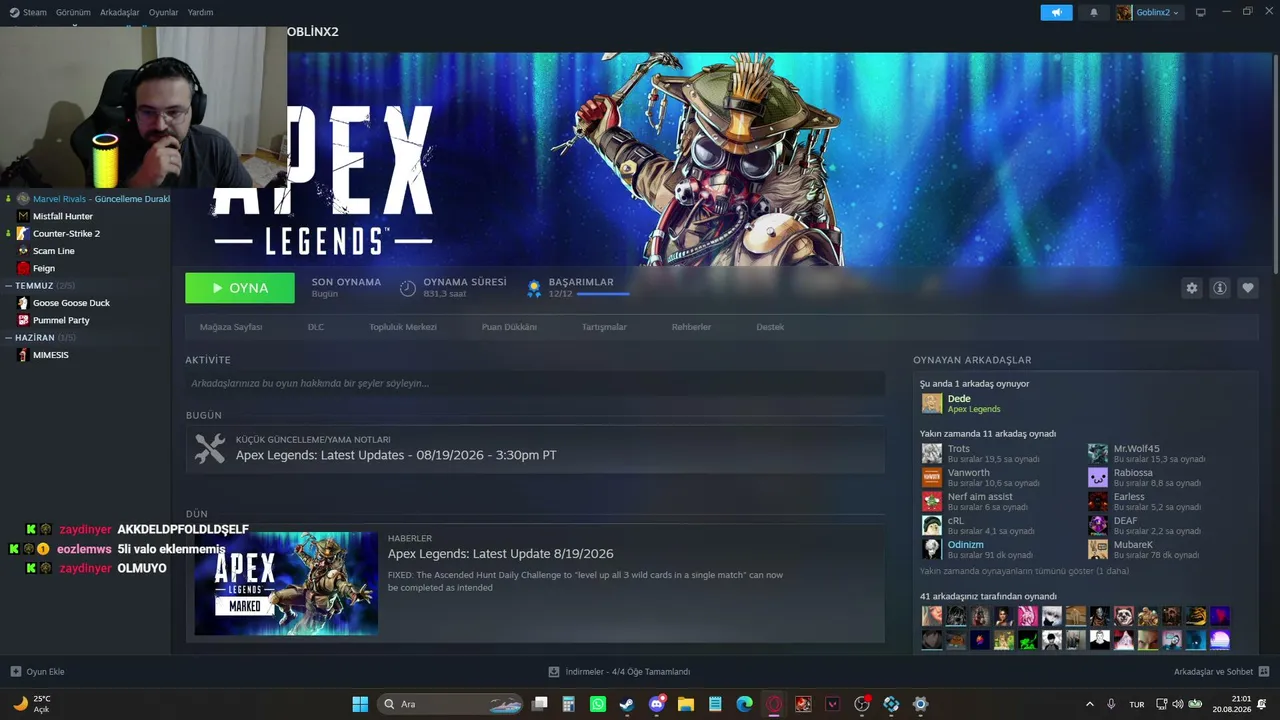Open the Tartışmalar tab
Image resolution: width=1280 pixels, height=720 pixels.
click(604, 327)
